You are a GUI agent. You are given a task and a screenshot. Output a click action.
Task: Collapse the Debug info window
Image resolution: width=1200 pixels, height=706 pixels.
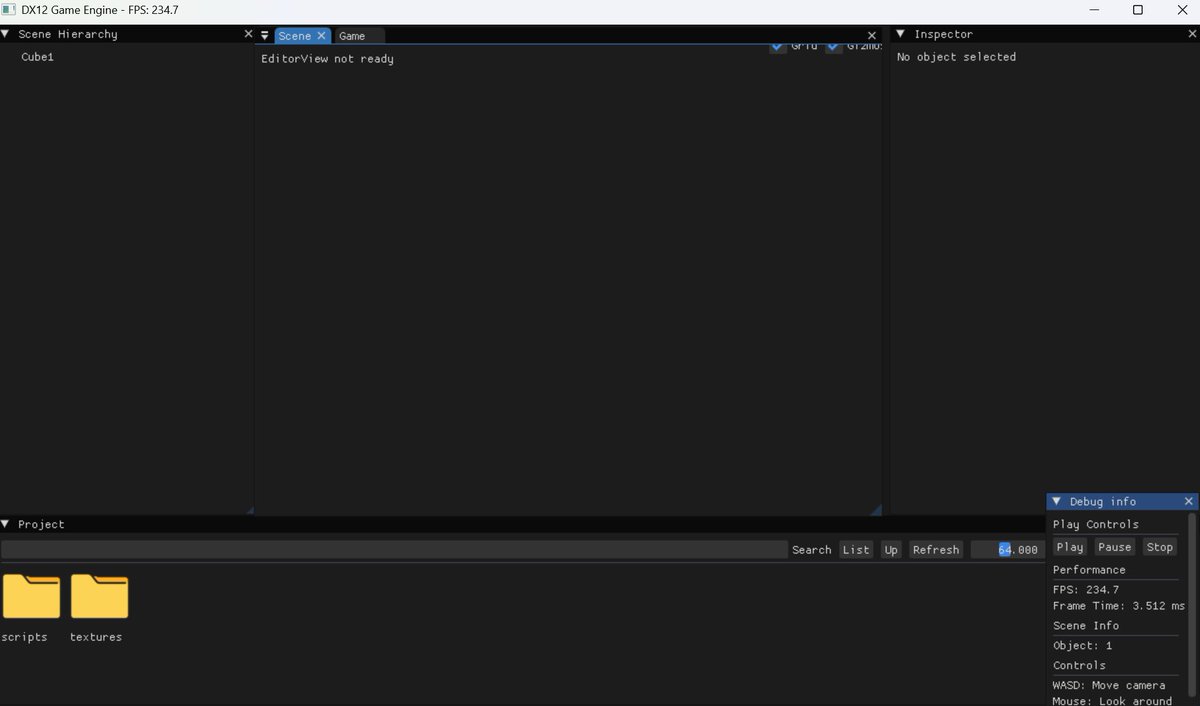point(1057,502)
